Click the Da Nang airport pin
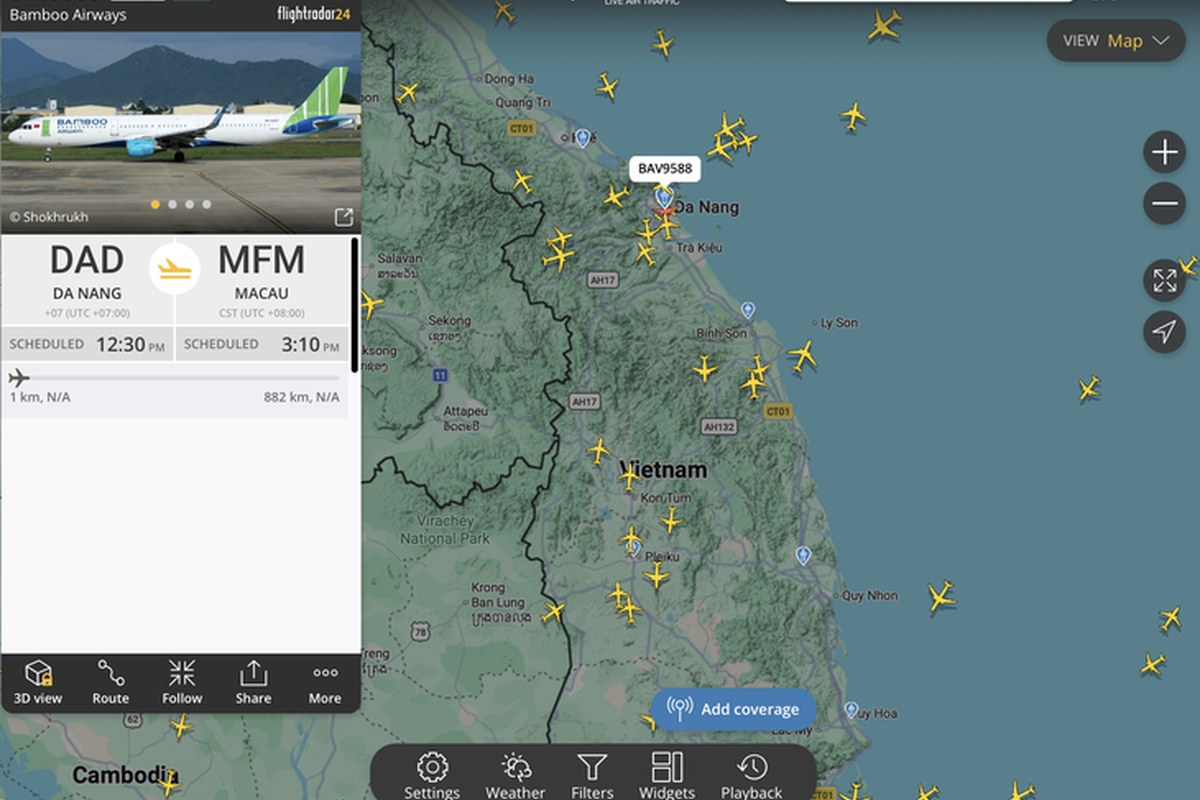1200x800 pixels. pos(664,198)
